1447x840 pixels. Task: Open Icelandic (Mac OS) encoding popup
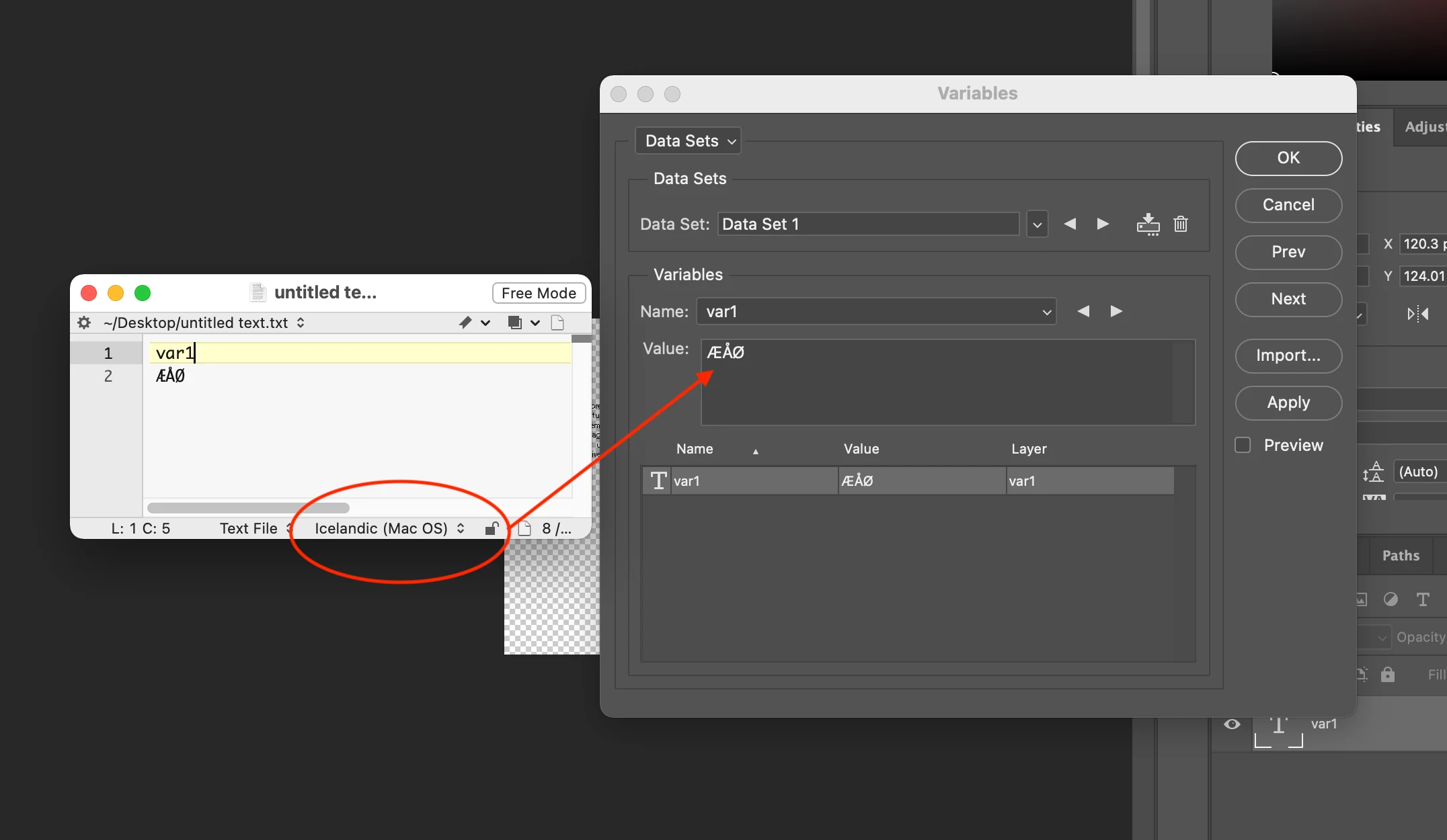coord(389,529)
